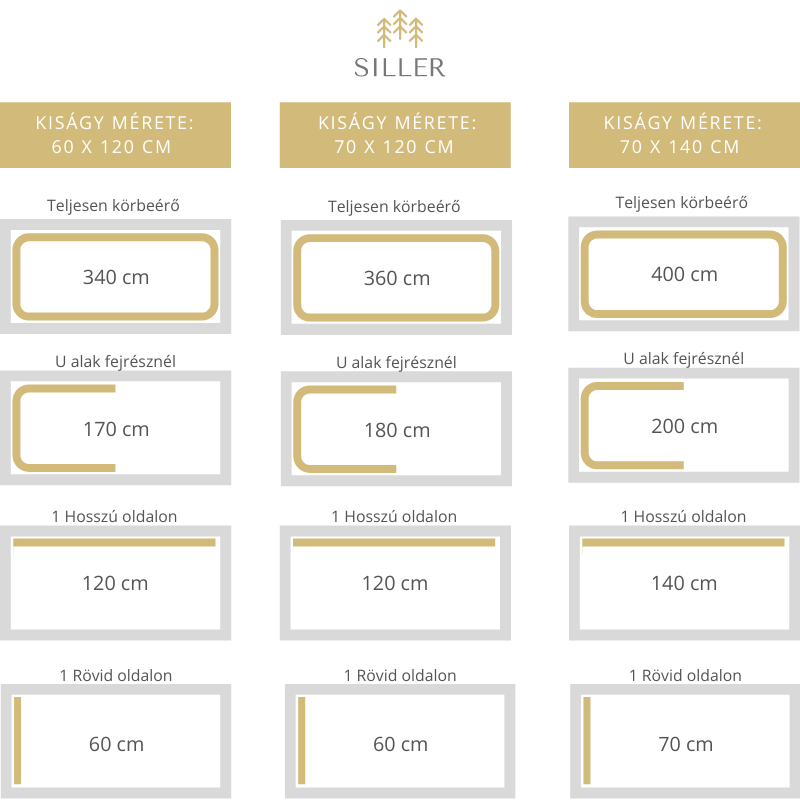Screen dimensions: 800x811
Task: Click the '1 Hosszú oldalon' label in the third column
Action: (683, 516)
